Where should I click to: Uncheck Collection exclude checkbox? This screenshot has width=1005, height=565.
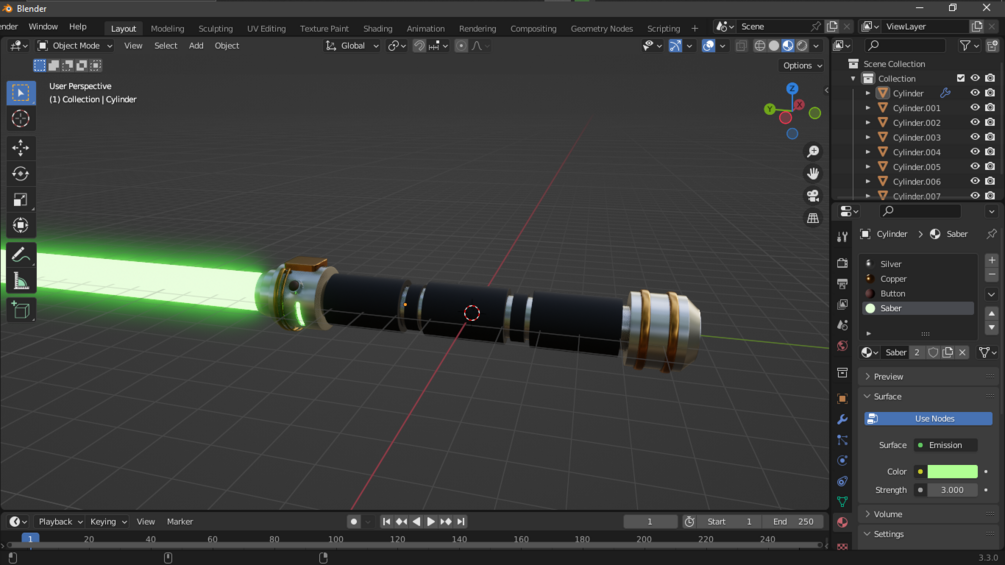point(960,78)
